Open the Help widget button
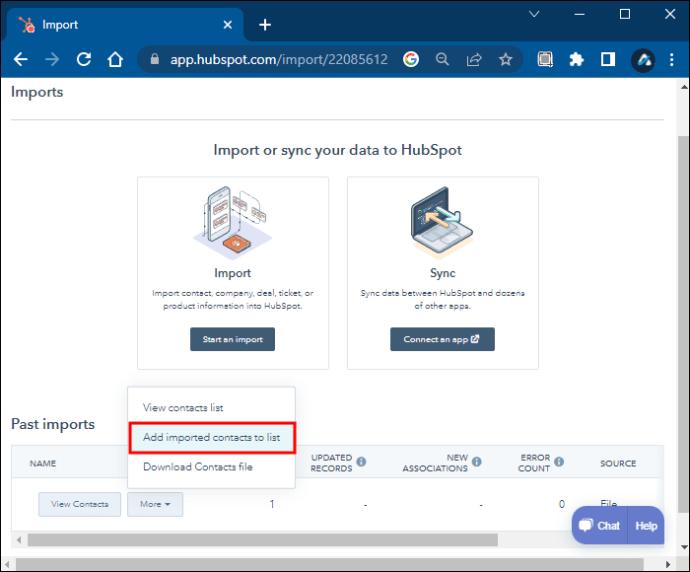 click(646, 525)
